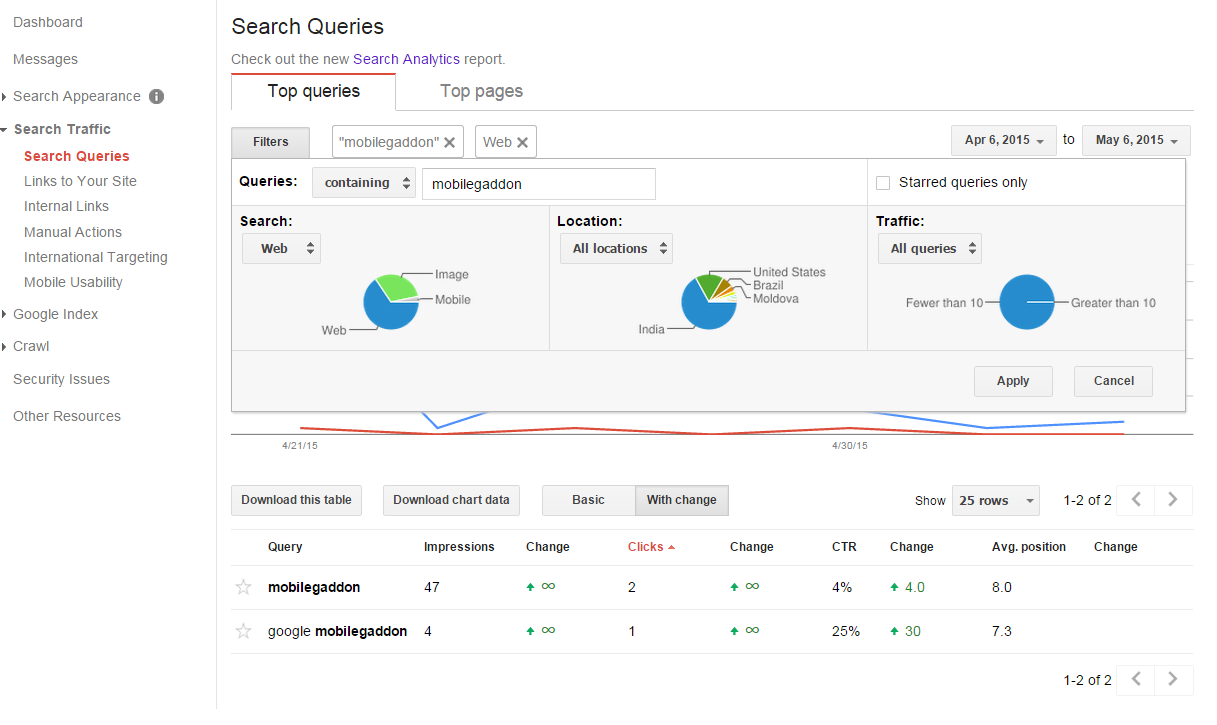Image resolution: width=1217 pixels, height=725 pixels.
Task: Click Download this table
Action: 296,500
